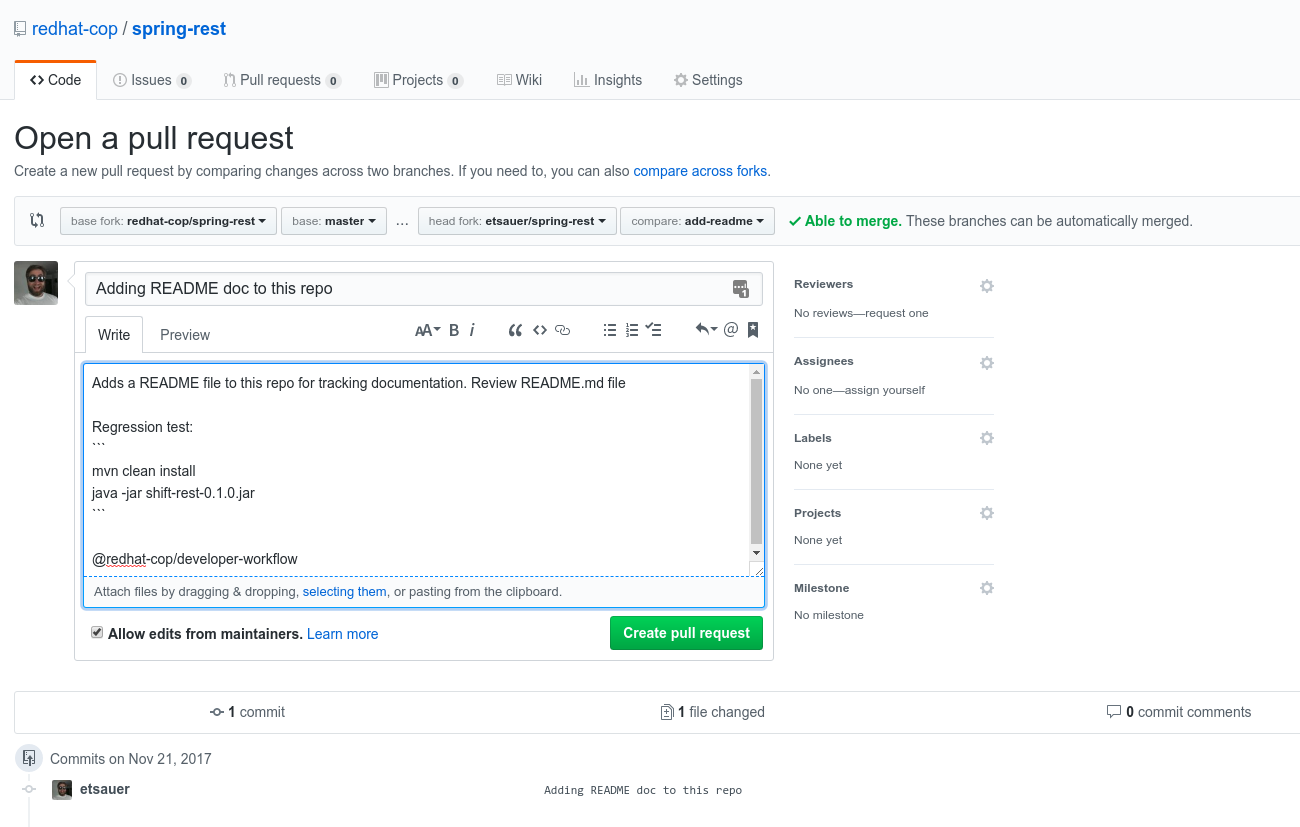Insert code using the code icon

tap(539, 330)
